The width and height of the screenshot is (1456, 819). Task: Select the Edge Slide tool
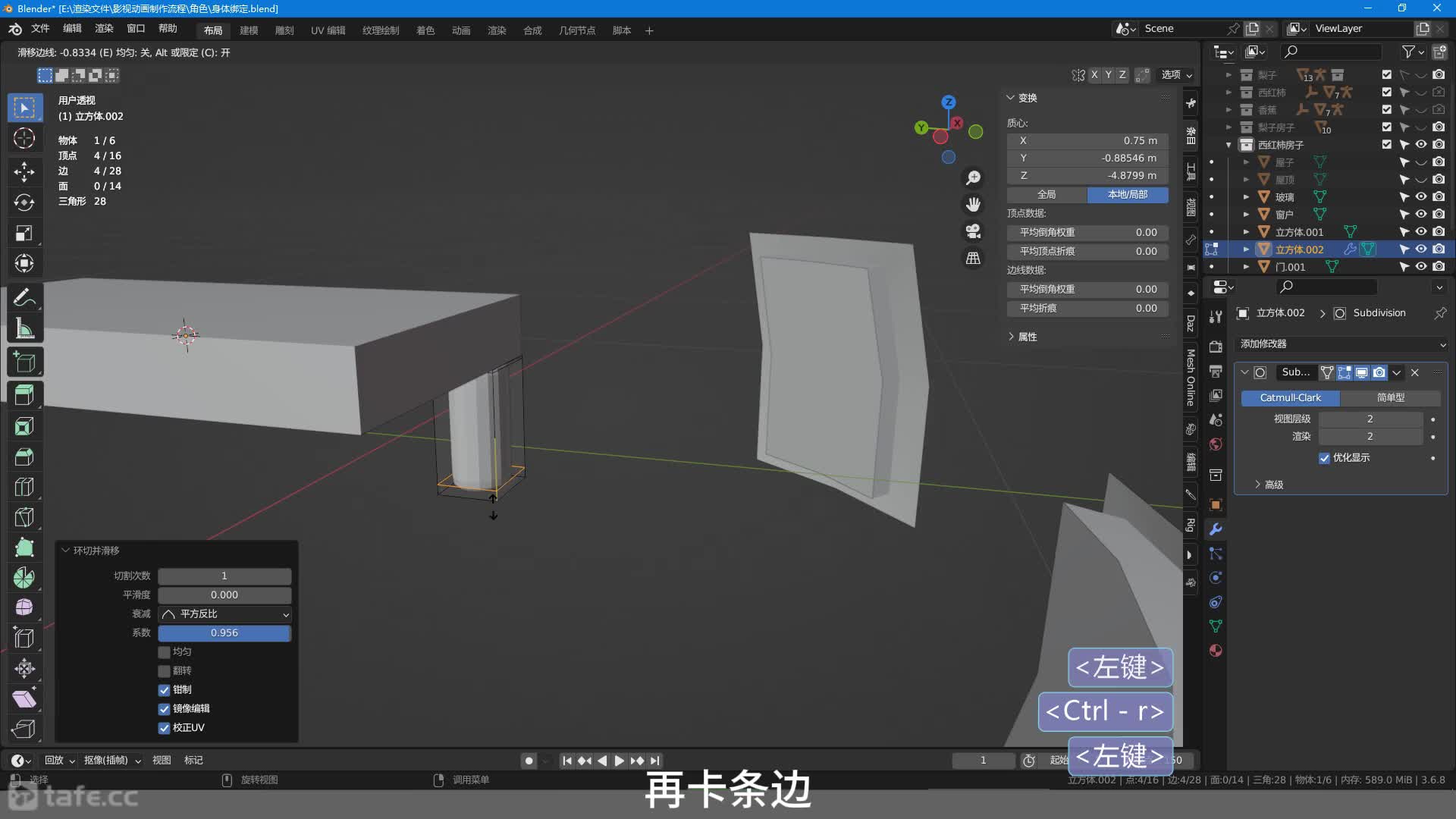tap(24, 639)
